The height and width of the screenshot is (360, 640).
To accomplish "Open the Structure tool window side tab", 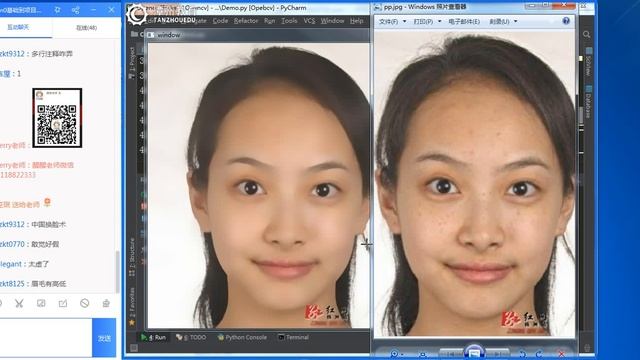I will pos(132,257).
